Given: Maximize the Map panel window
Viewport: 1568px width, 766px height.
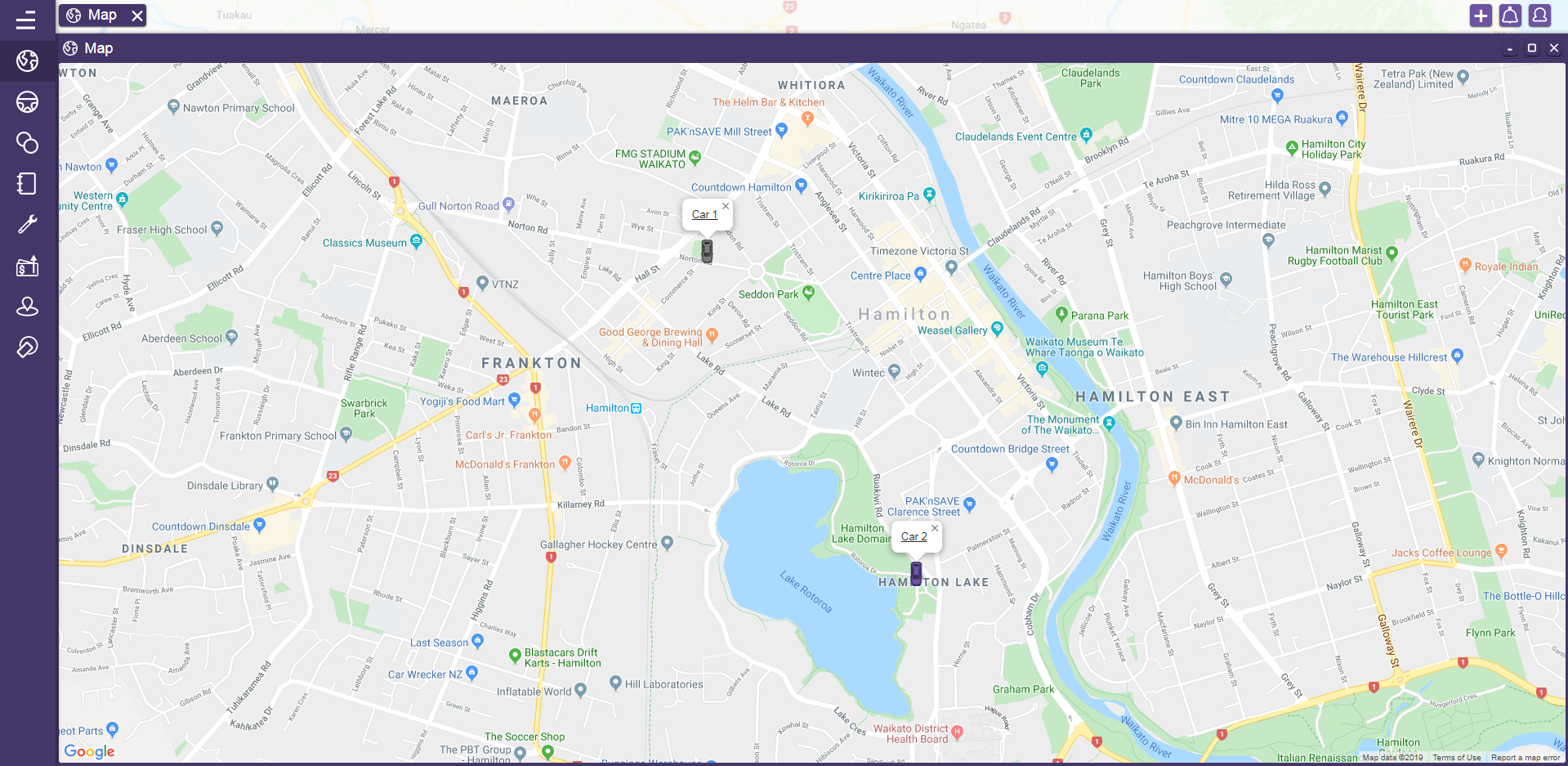Looking at the screenshot, I should pyautogui.click(x=1532, y=48).
